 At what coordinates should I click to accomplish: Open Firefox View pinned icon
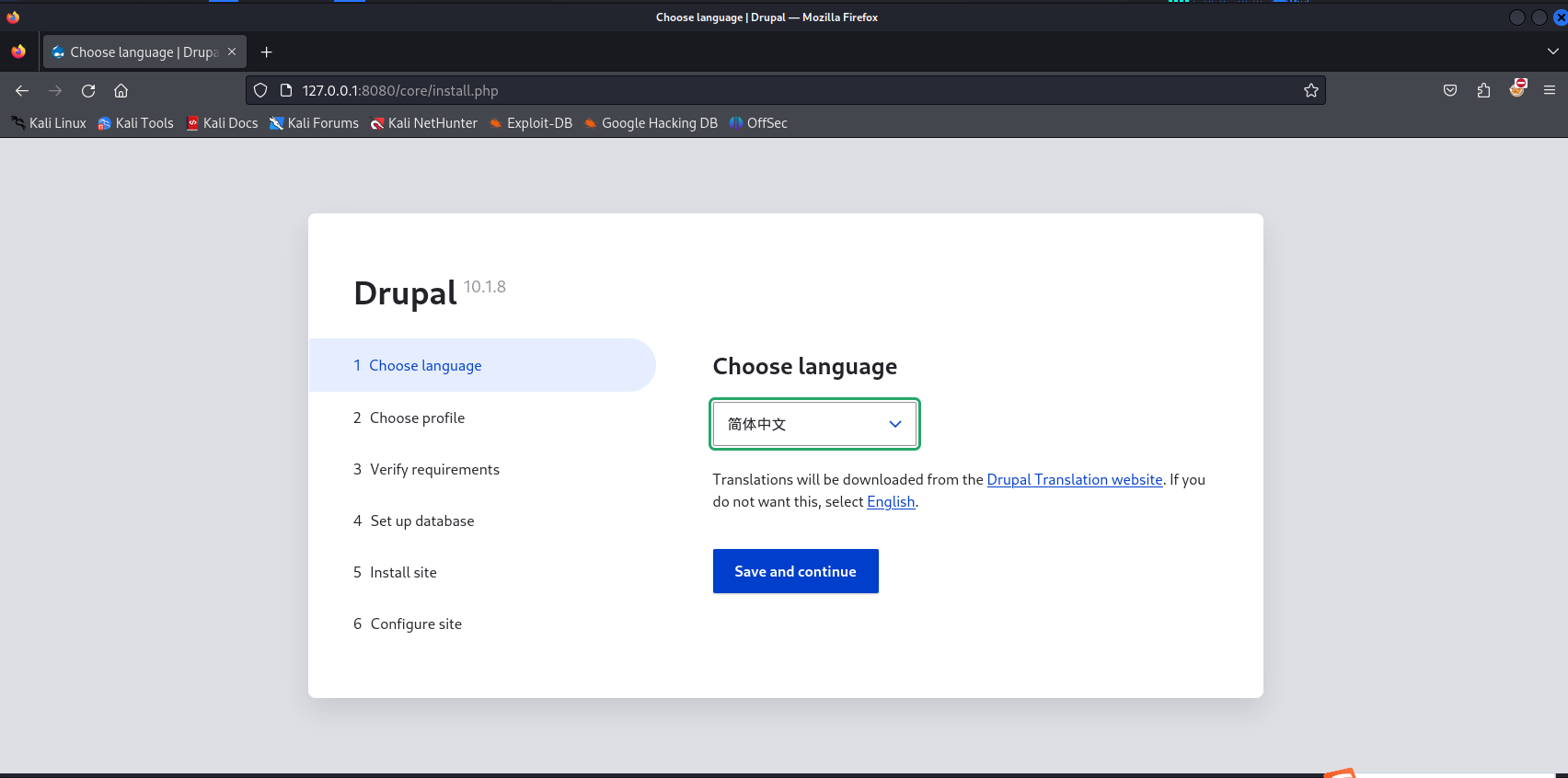tap(18, 51)
